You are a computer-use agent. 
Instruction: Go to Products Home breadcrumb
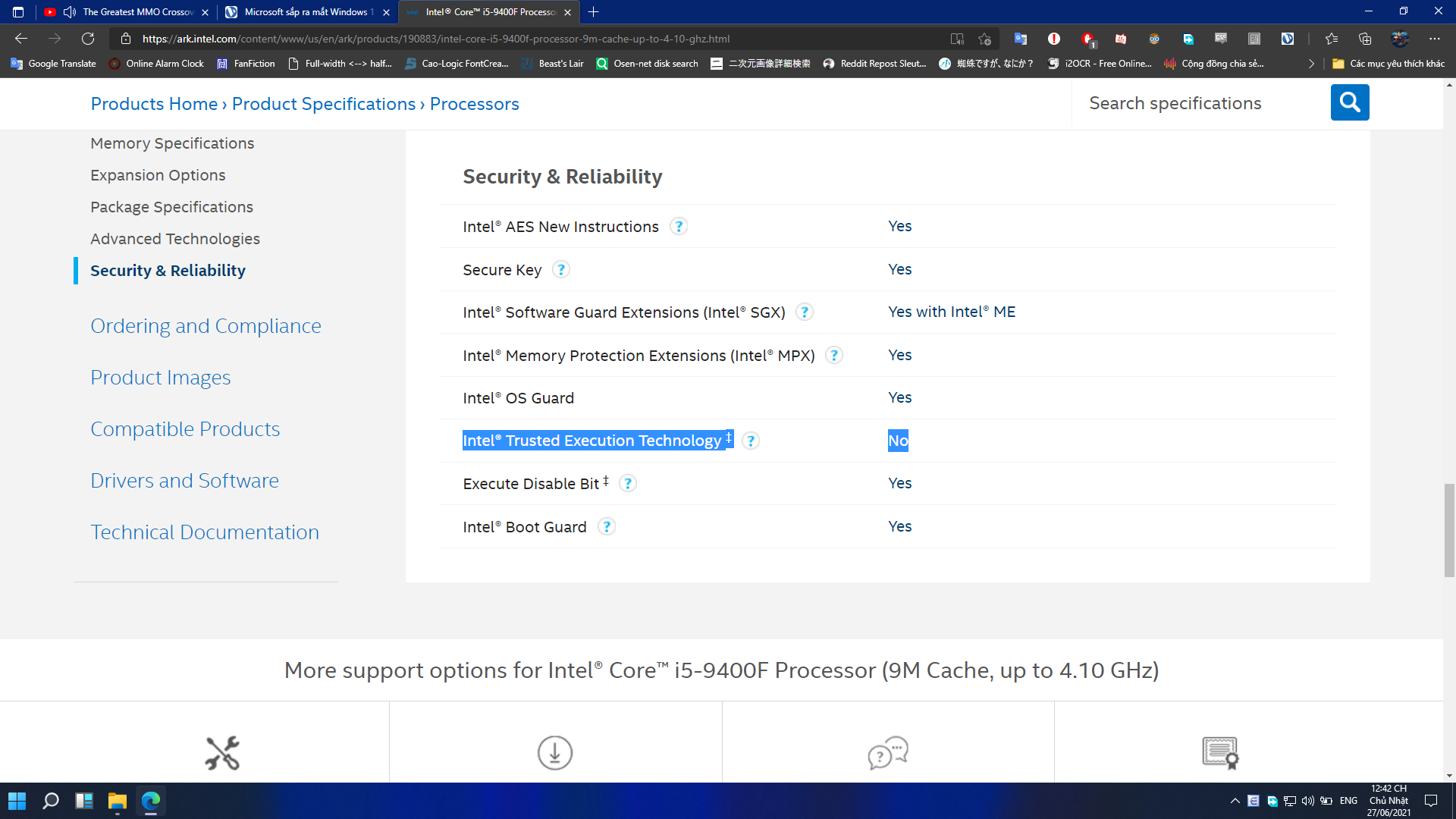(154, 104)
